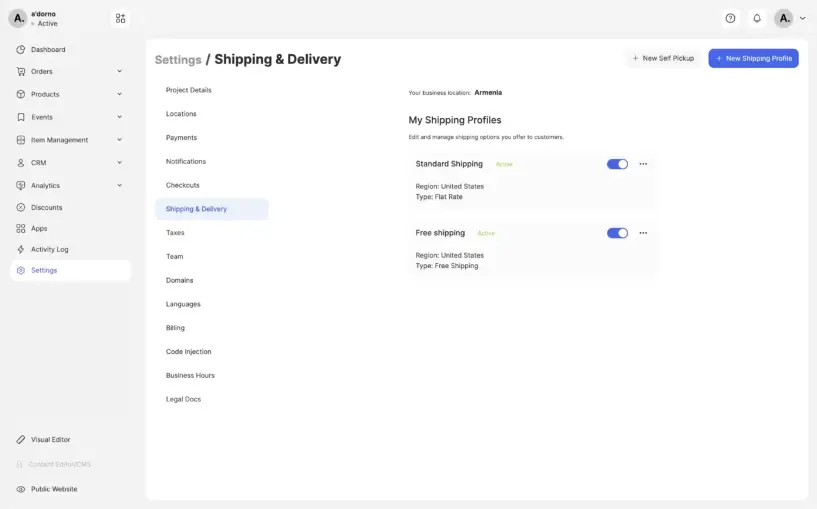
Task: Expand the Products menu chevron
Action: point(119,94)
